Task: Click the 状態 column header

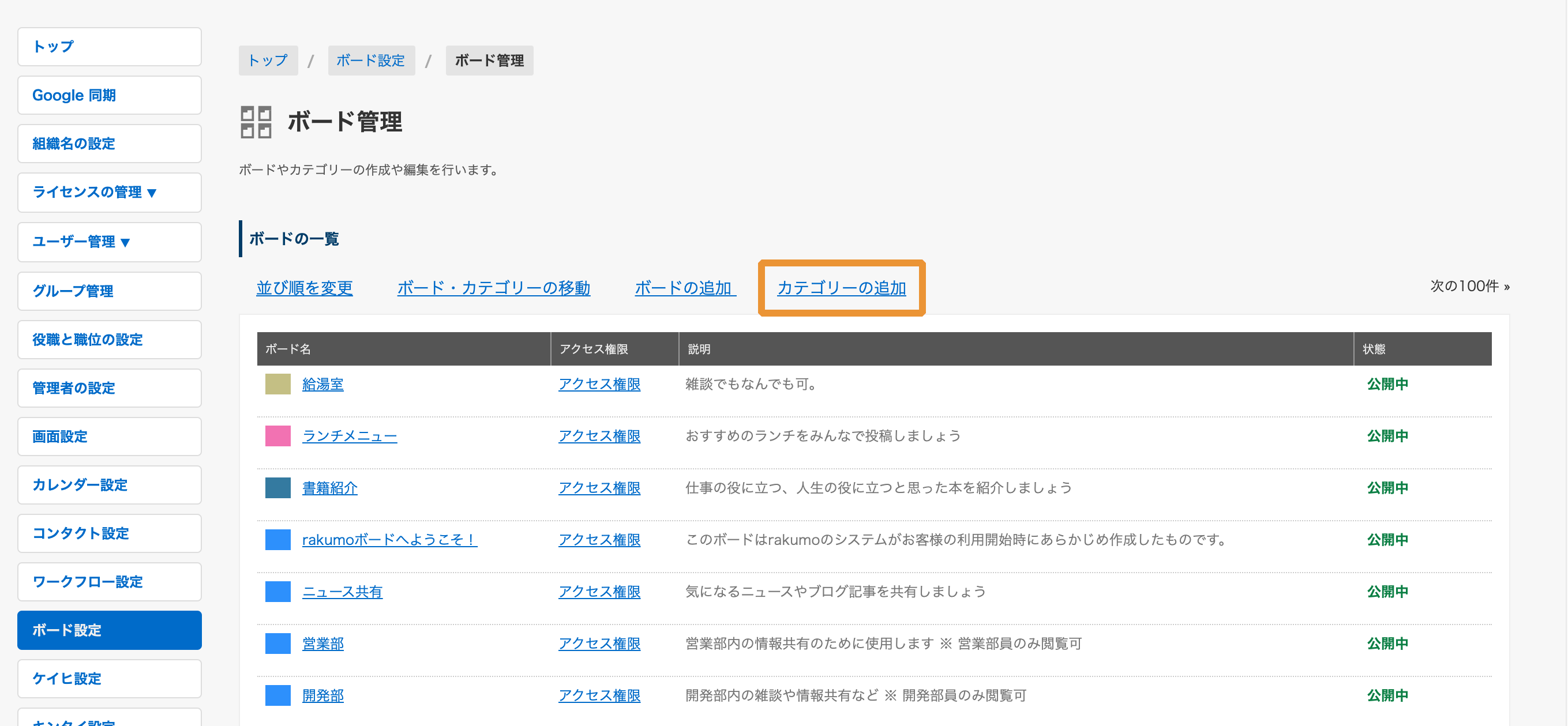Action: (1423, 349)
